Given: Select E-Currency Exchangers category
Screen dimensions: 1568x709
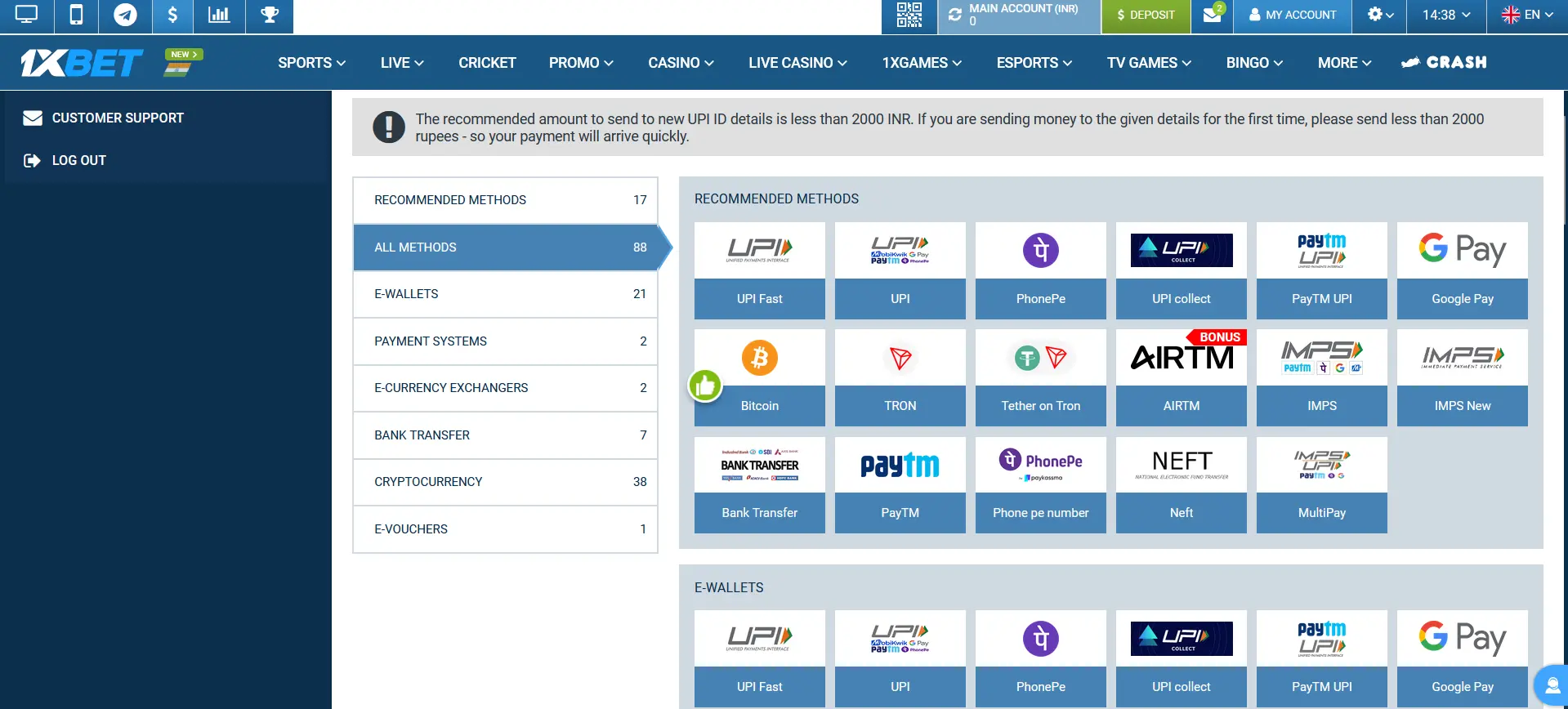Looking at the screenshot, I should click(x=505, y=388).
